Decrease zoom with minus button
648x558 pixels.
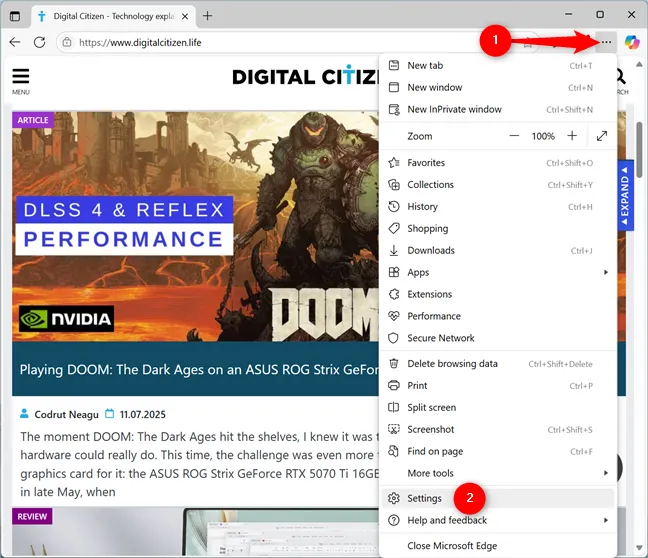(x=514, y=136)
